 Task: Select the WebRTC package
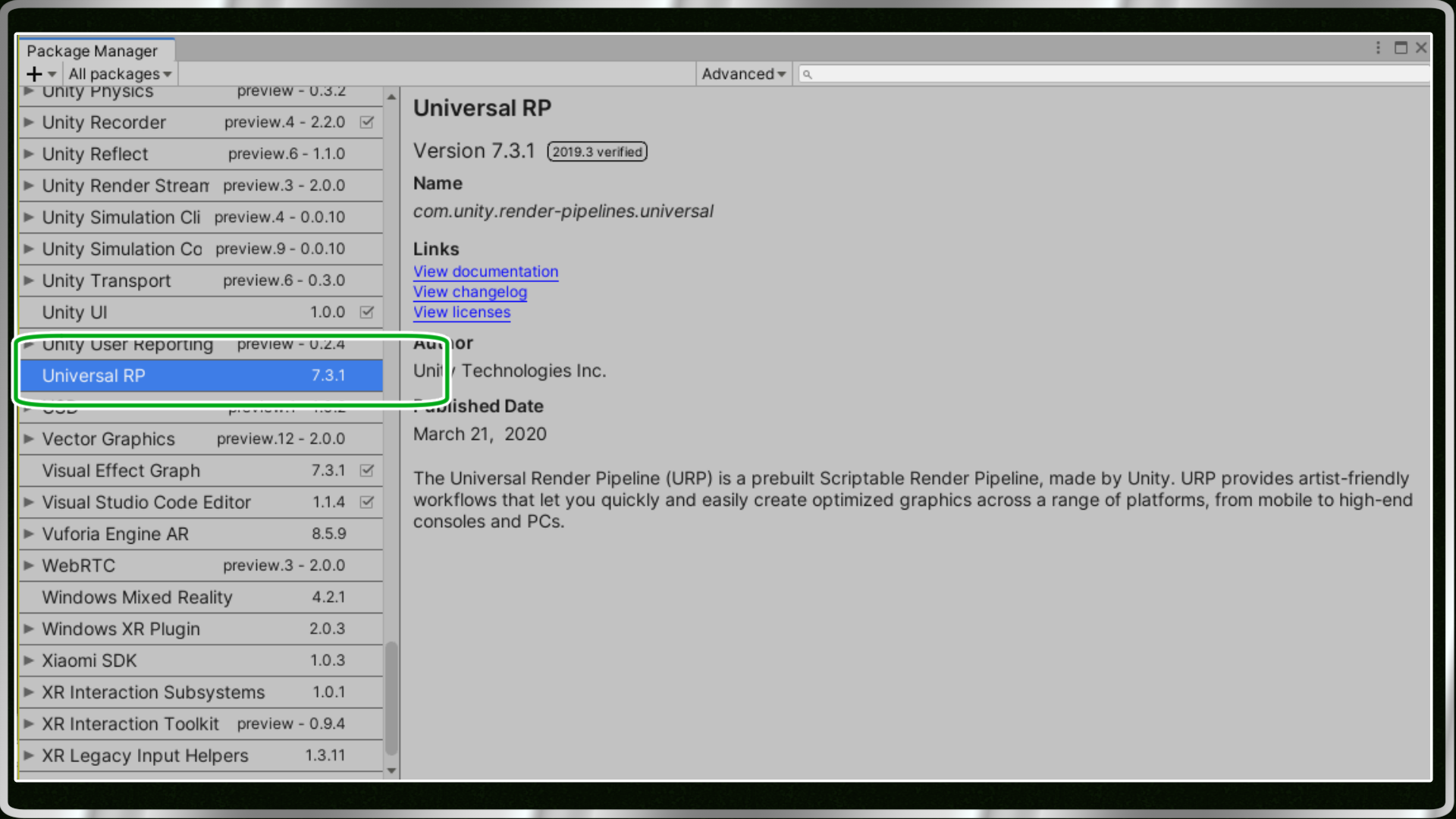201,566
